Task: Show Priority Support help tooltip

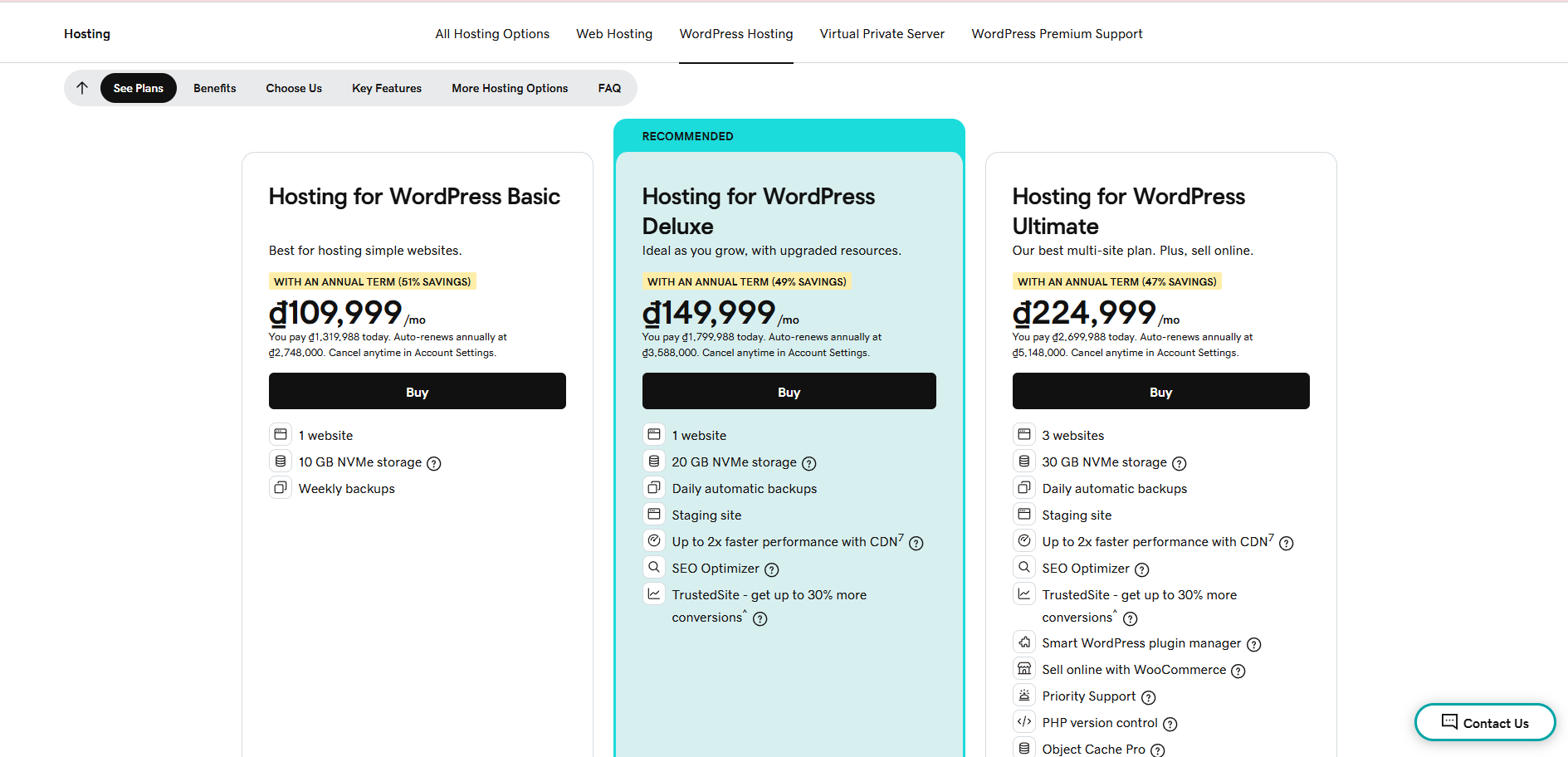Action: point(1148,697)
